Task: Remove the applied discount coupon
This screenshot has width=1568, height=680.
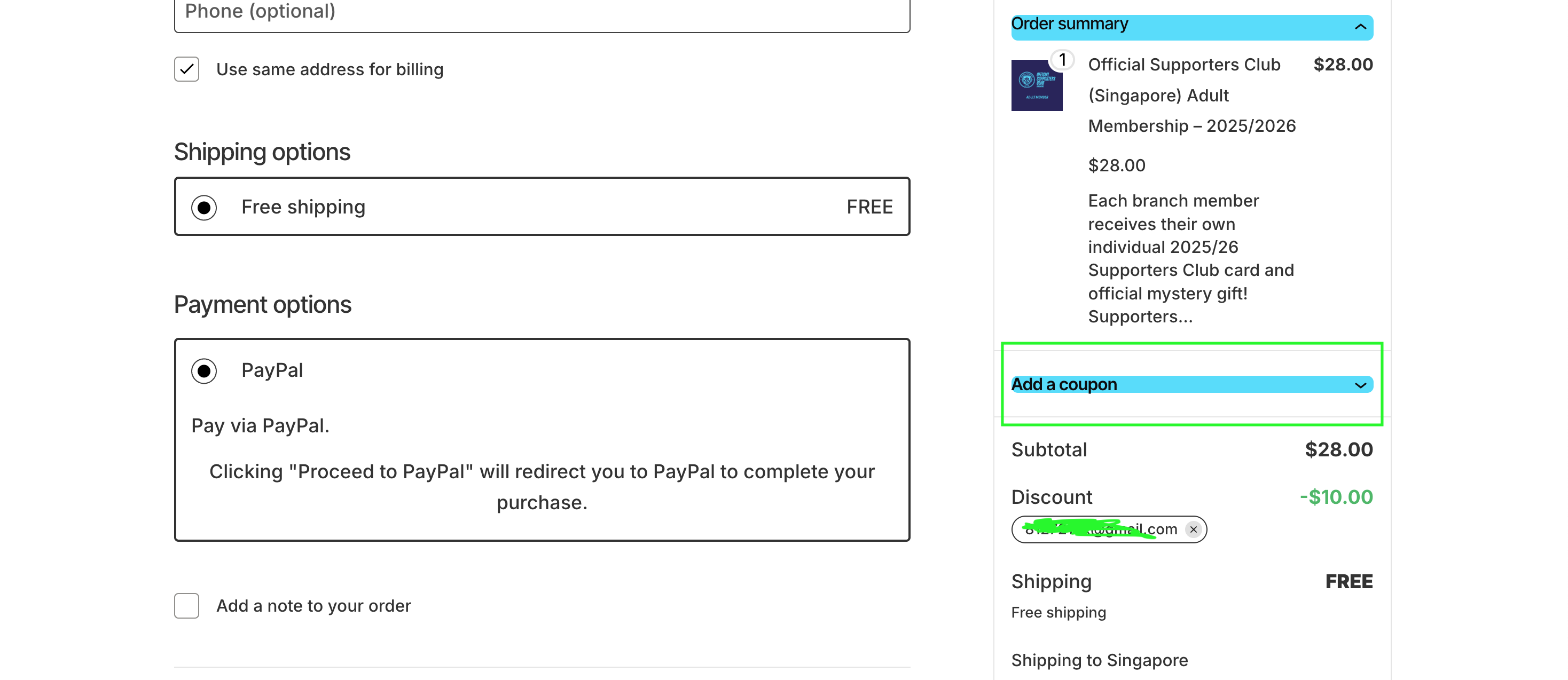Action: (1193, 529)
